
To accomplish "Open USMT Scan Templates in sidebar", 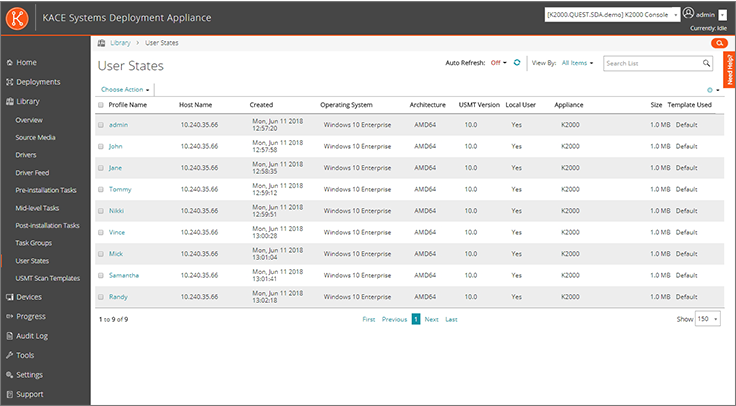I will [x=47, y=278].
